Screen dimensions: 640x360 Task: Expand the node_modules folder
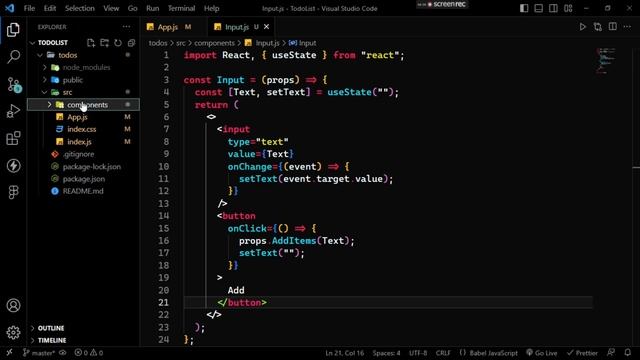[45, 67]
